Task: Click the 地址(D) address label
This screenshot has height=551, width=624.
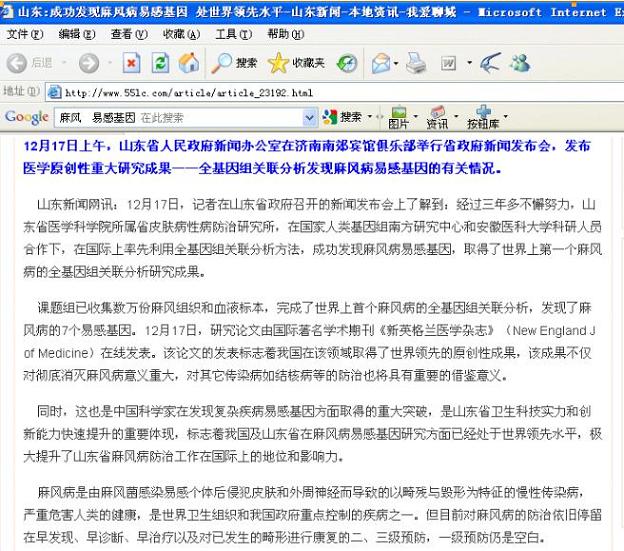Action: tap(21, 91)
